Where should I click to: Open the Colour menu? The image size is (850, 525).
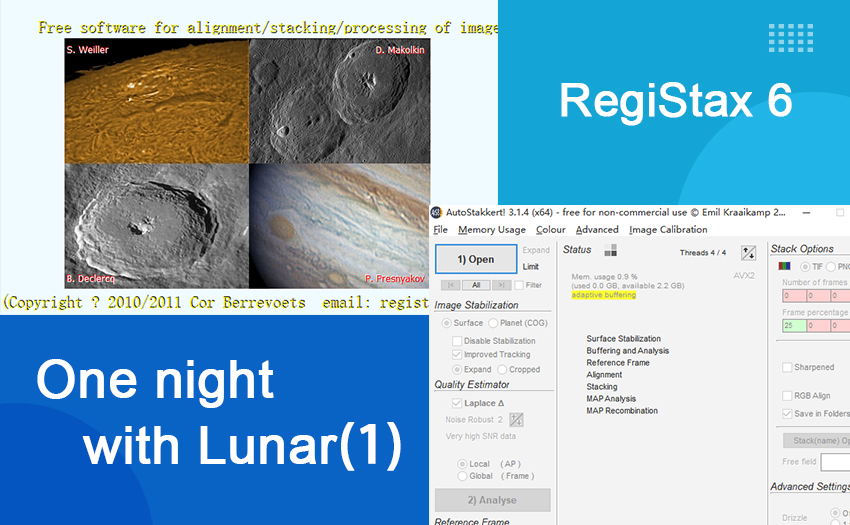tap(550, 229)
